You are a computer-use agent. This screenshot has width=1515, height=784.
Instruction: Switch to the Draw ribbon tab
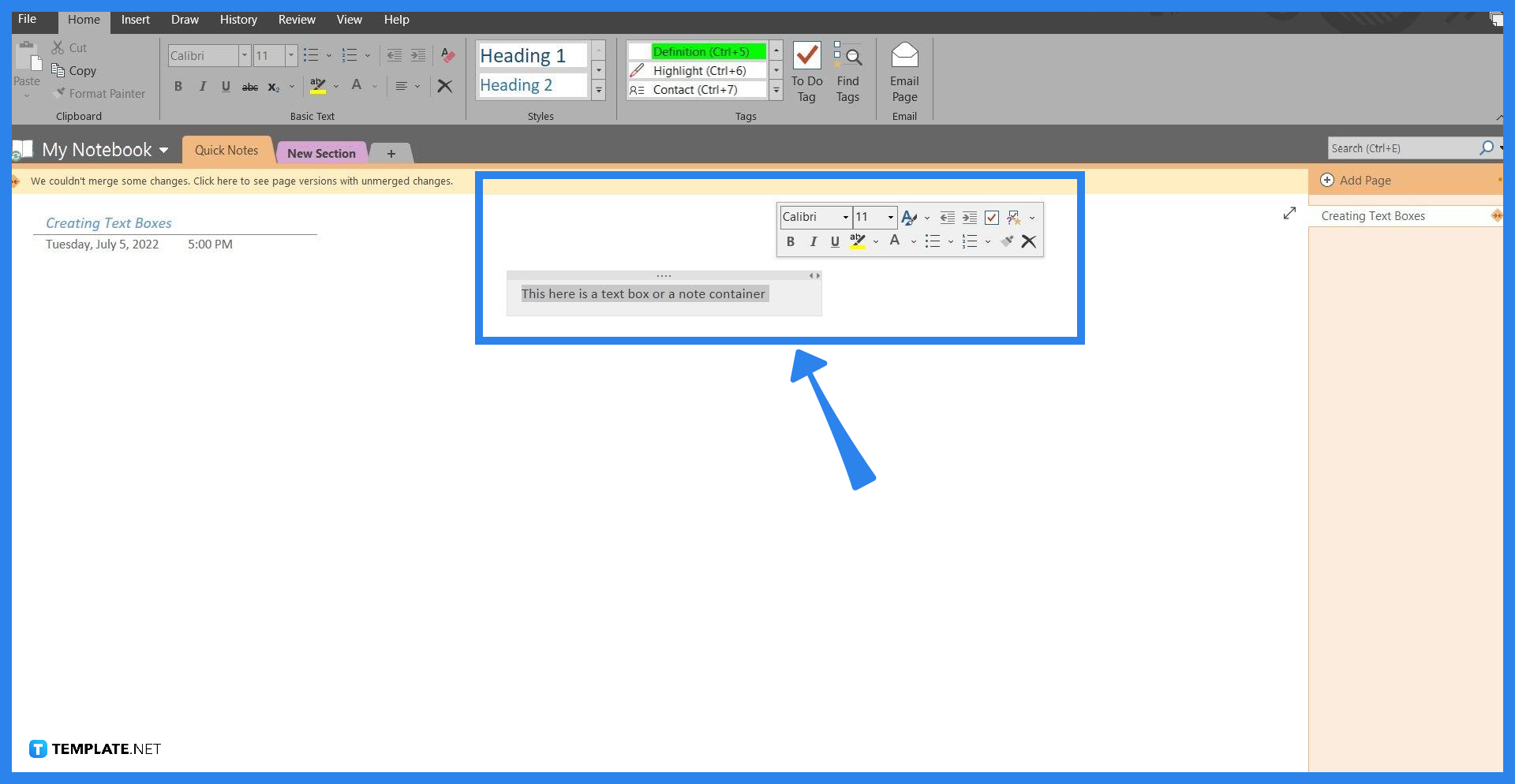[x=184, y=20]
